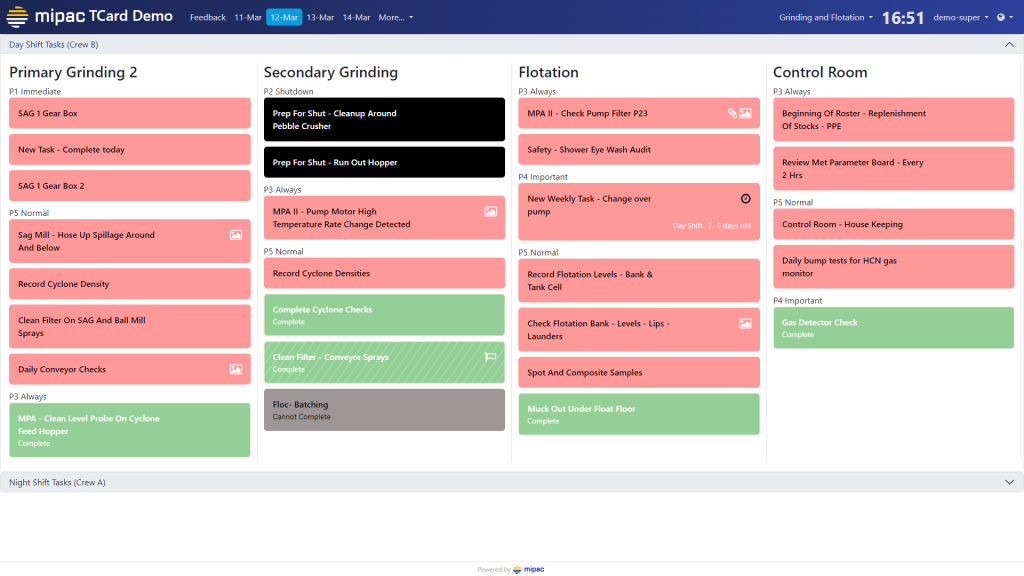1024x576 pixels.
Task: Click the clock icon on New Weekly Task card
Action: pos(745,198)
